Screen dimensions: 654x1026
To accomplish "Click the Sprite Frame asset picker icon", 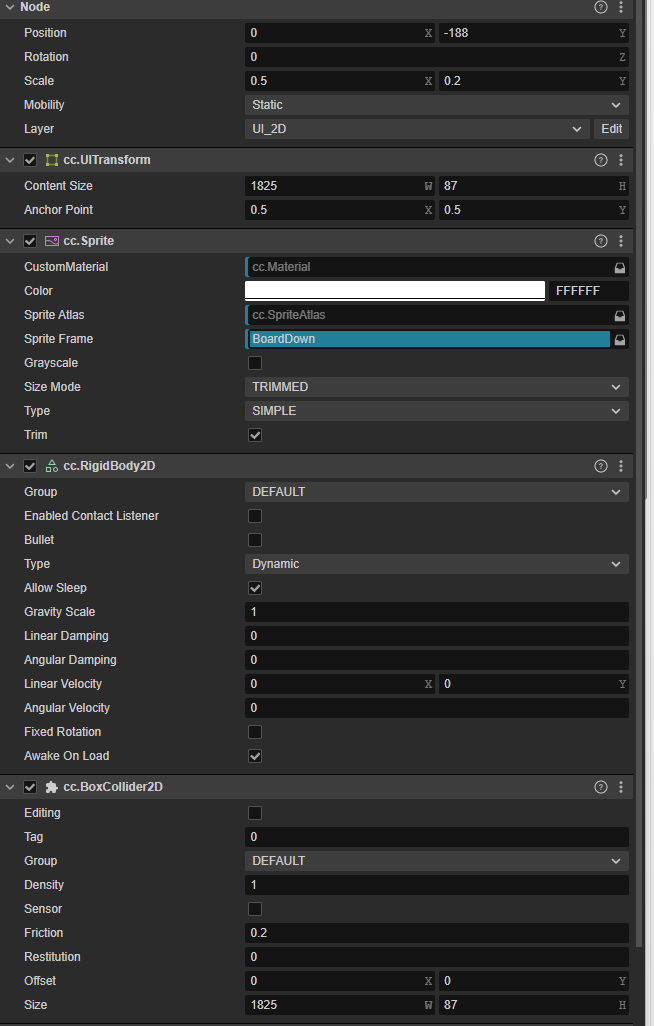I will (x=620, y=339).
